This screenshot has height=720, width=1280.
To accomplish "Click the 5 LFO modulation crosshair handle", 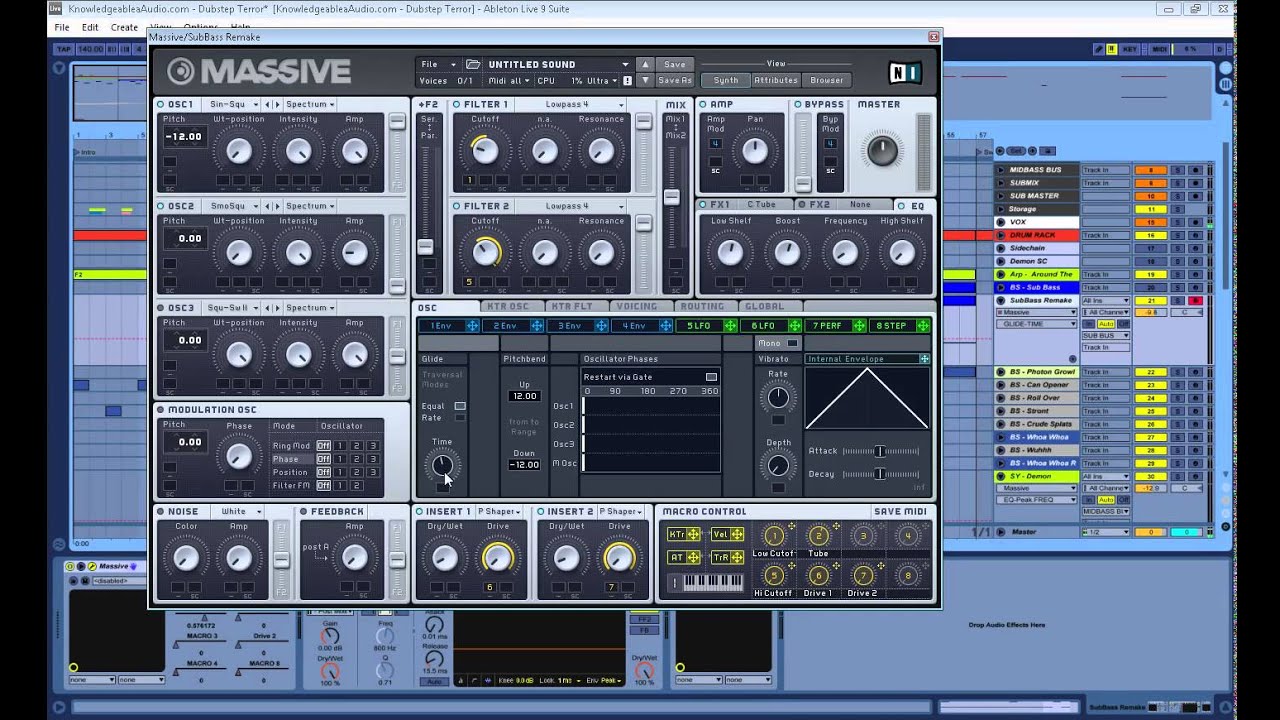I will pyautogui.click(x=730, y=326).
